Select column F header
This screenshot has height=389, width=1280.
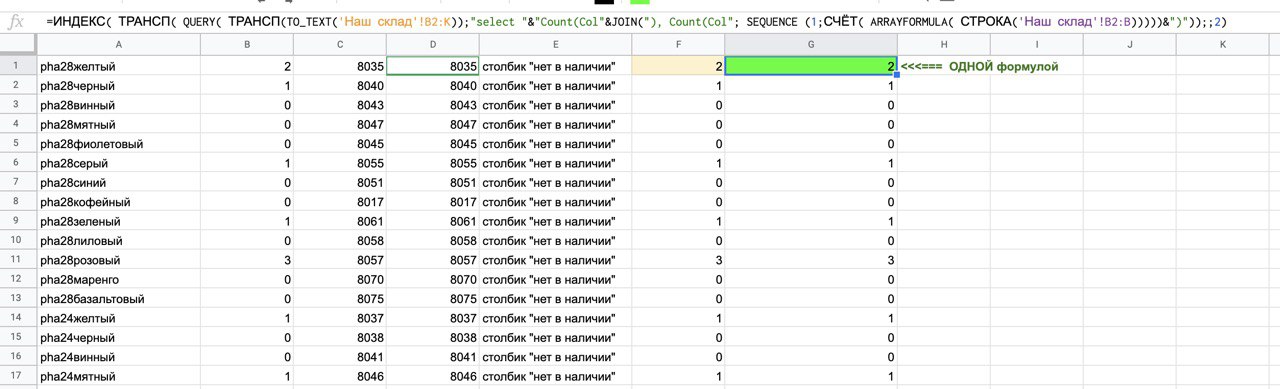(x=679, y=44)
